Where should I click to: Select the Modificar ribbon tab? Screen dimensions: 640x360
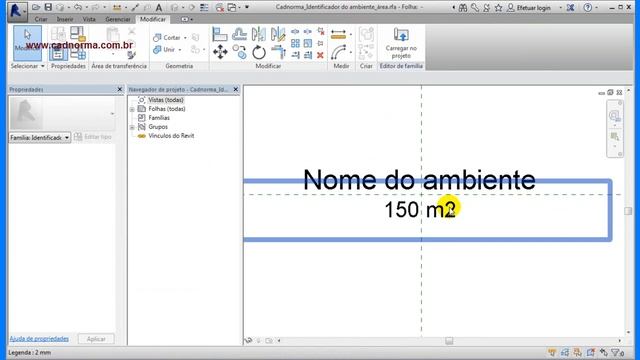point(153,19)
